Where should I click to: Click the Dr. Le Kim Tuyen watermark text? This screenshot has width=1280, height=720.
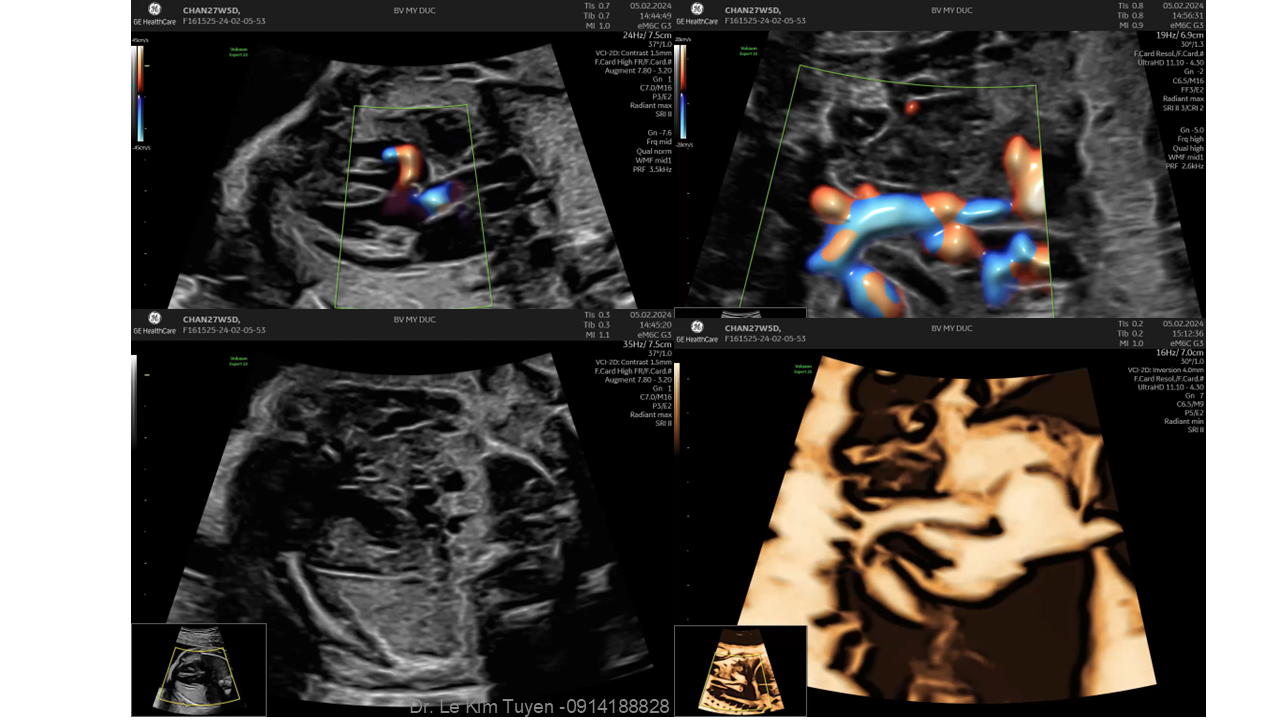coord(539,707)
